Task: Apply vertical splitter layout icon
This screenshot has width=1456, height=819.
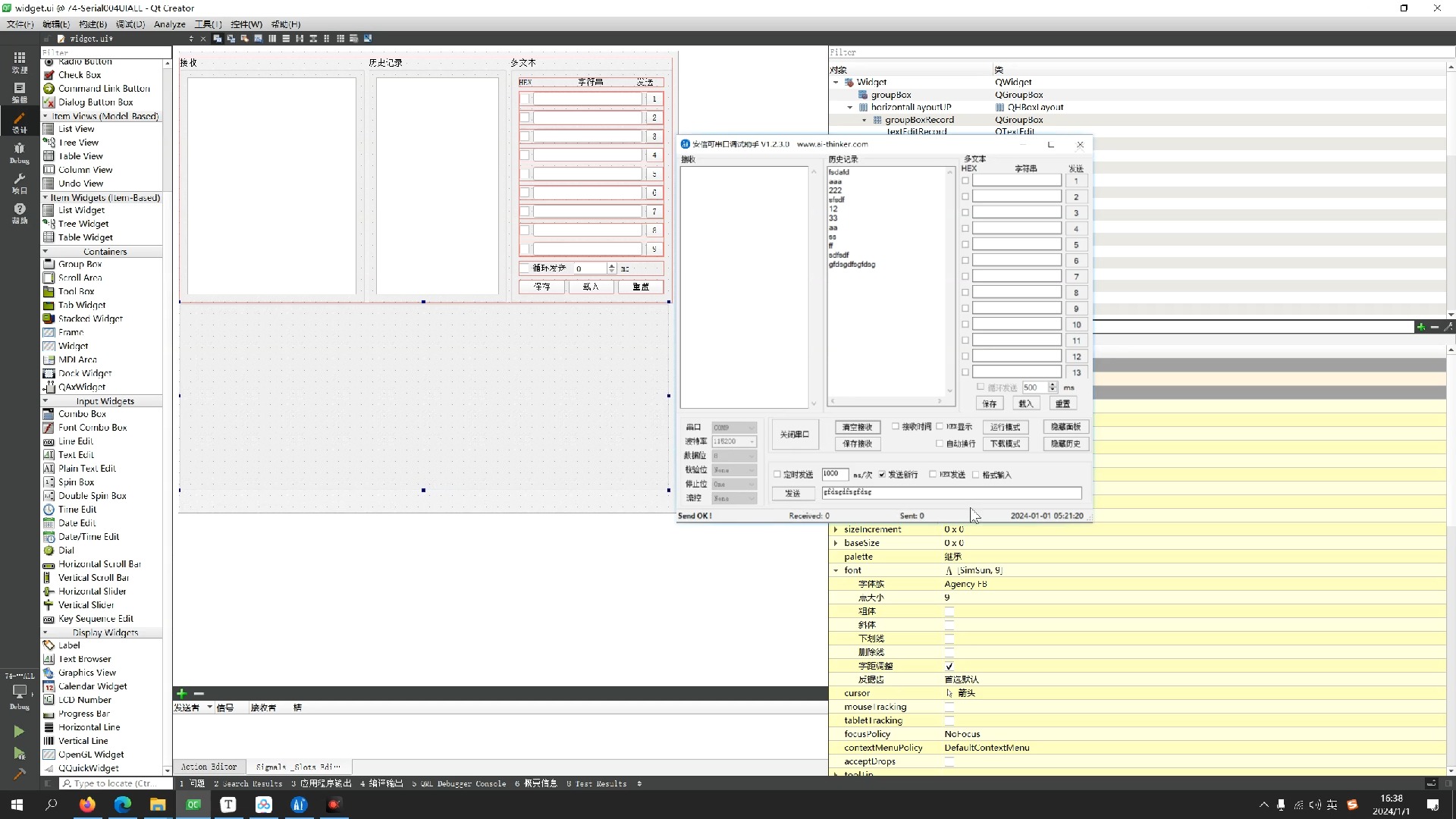Action: click(x=313, y=38)
